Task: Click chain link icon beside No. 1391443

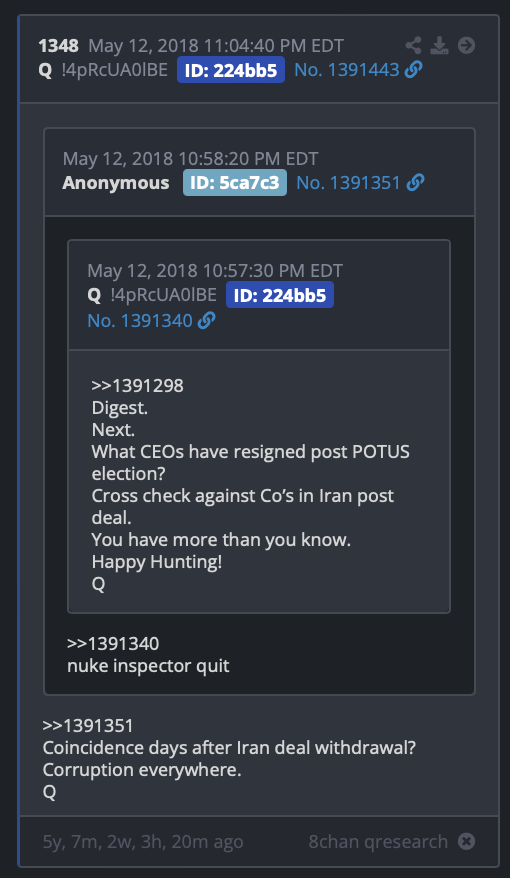Action: [x=413, y=70]
